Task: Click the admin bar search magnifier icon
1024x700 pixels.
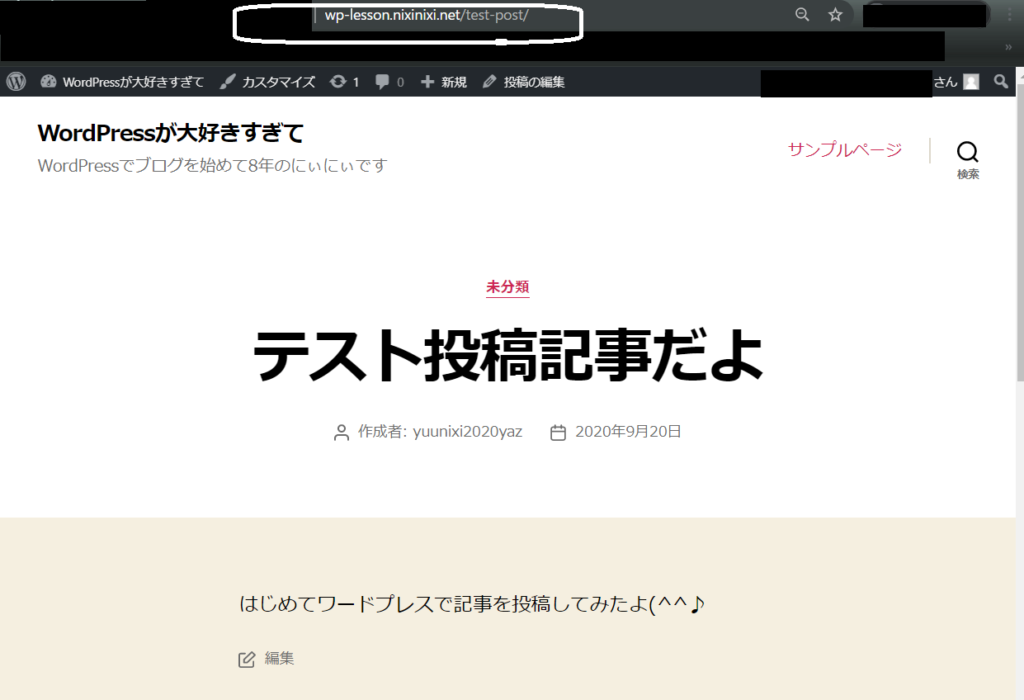Action: (1001, 82)
